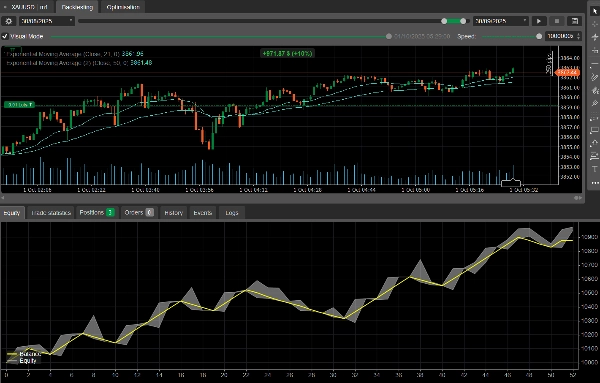This screenshot has width=600, height=383.
Task: Click the Speed slider handle
Action: click(x=539, y=36)
